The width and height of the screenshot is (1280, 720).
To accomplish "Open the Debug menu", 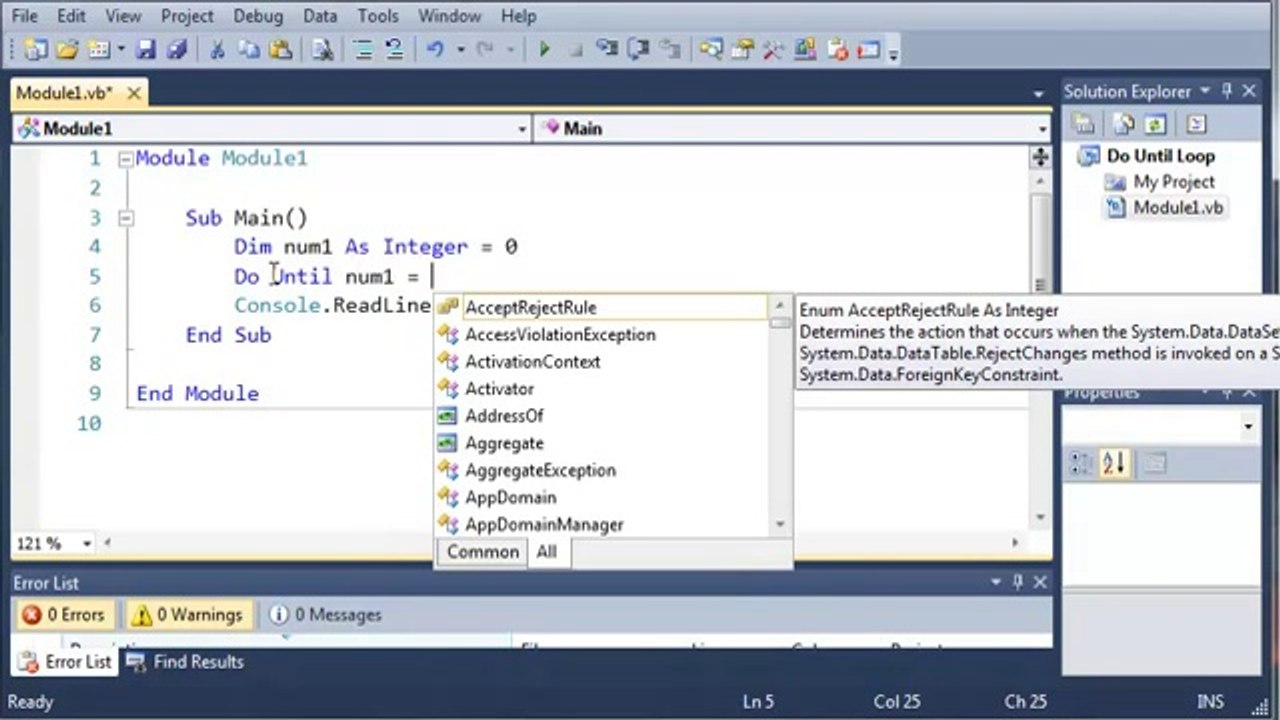I will [258, 16].
